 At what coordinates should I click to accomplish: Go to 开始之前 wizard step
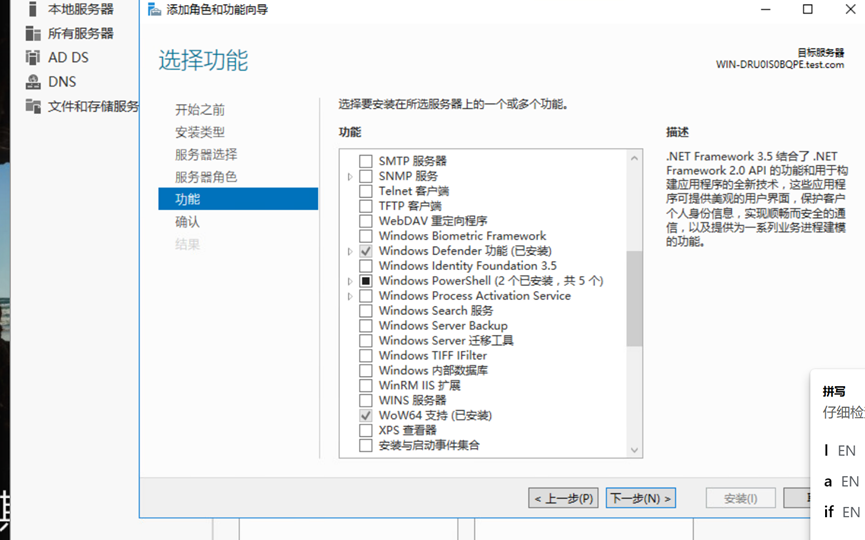tap(200, 110)
